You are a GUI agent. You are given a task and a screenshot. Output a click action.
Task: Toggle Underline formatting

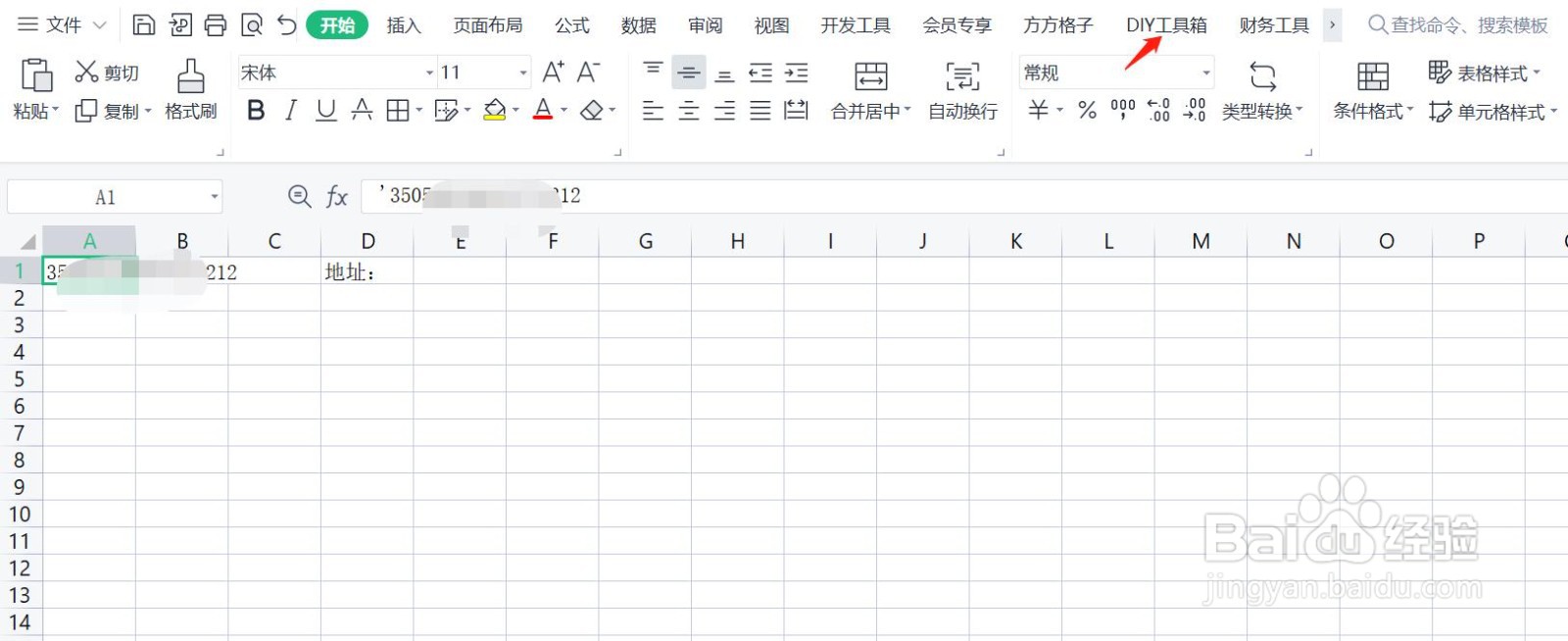point(326,111)
